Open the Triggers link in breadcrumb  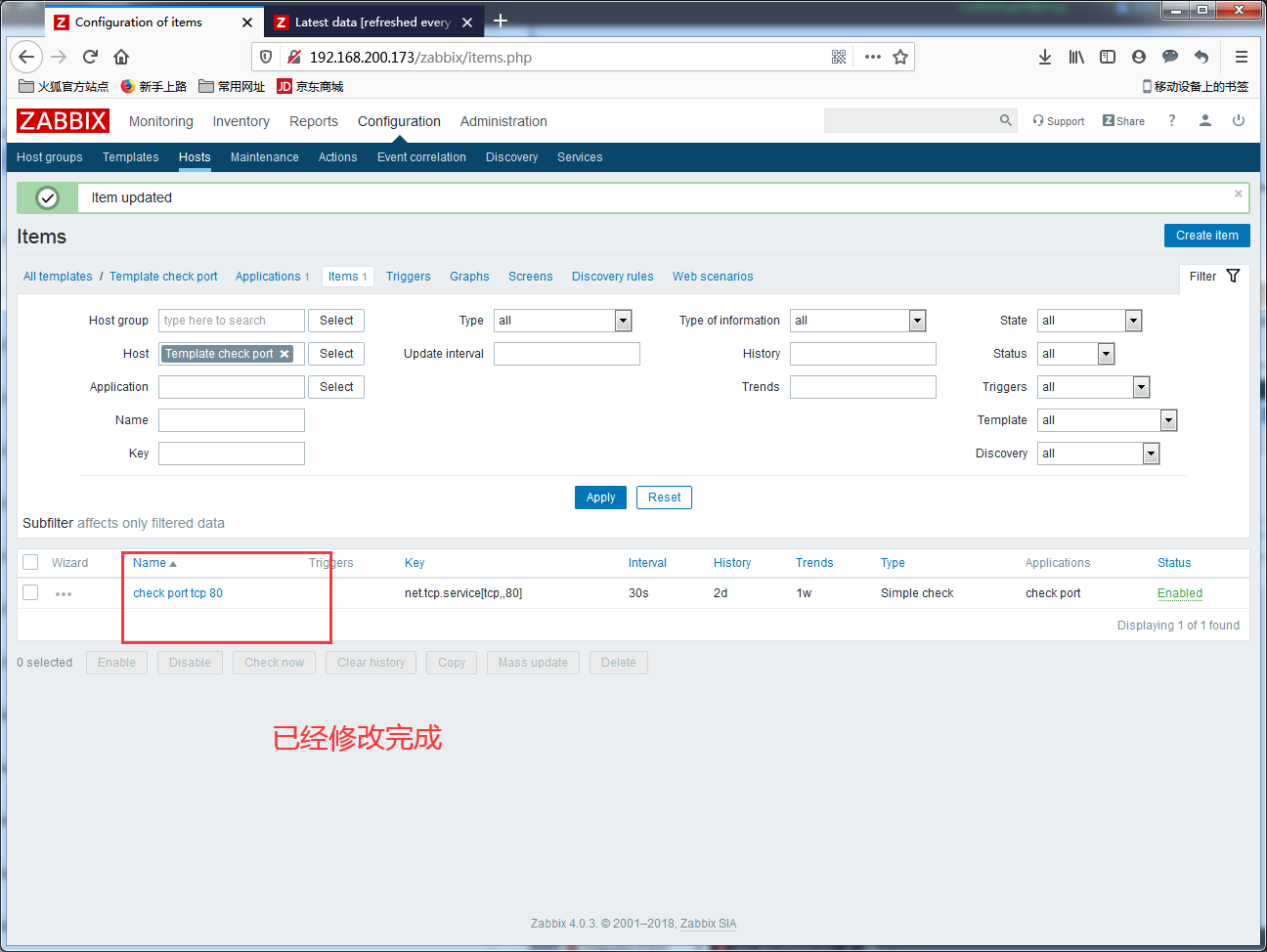click(x=409, y=277)
